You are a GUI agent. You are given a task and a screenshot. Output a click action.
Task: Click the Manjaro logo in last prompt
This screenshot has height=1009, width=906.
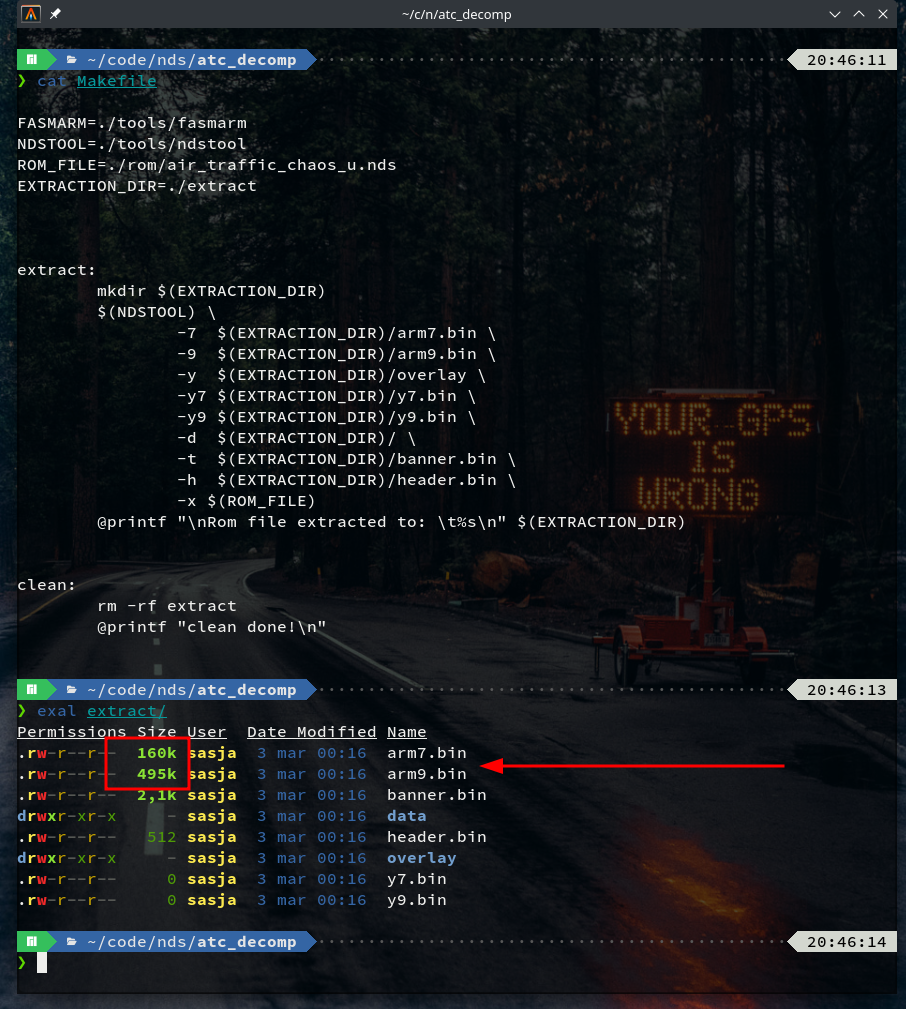click(x=32, y=942)
